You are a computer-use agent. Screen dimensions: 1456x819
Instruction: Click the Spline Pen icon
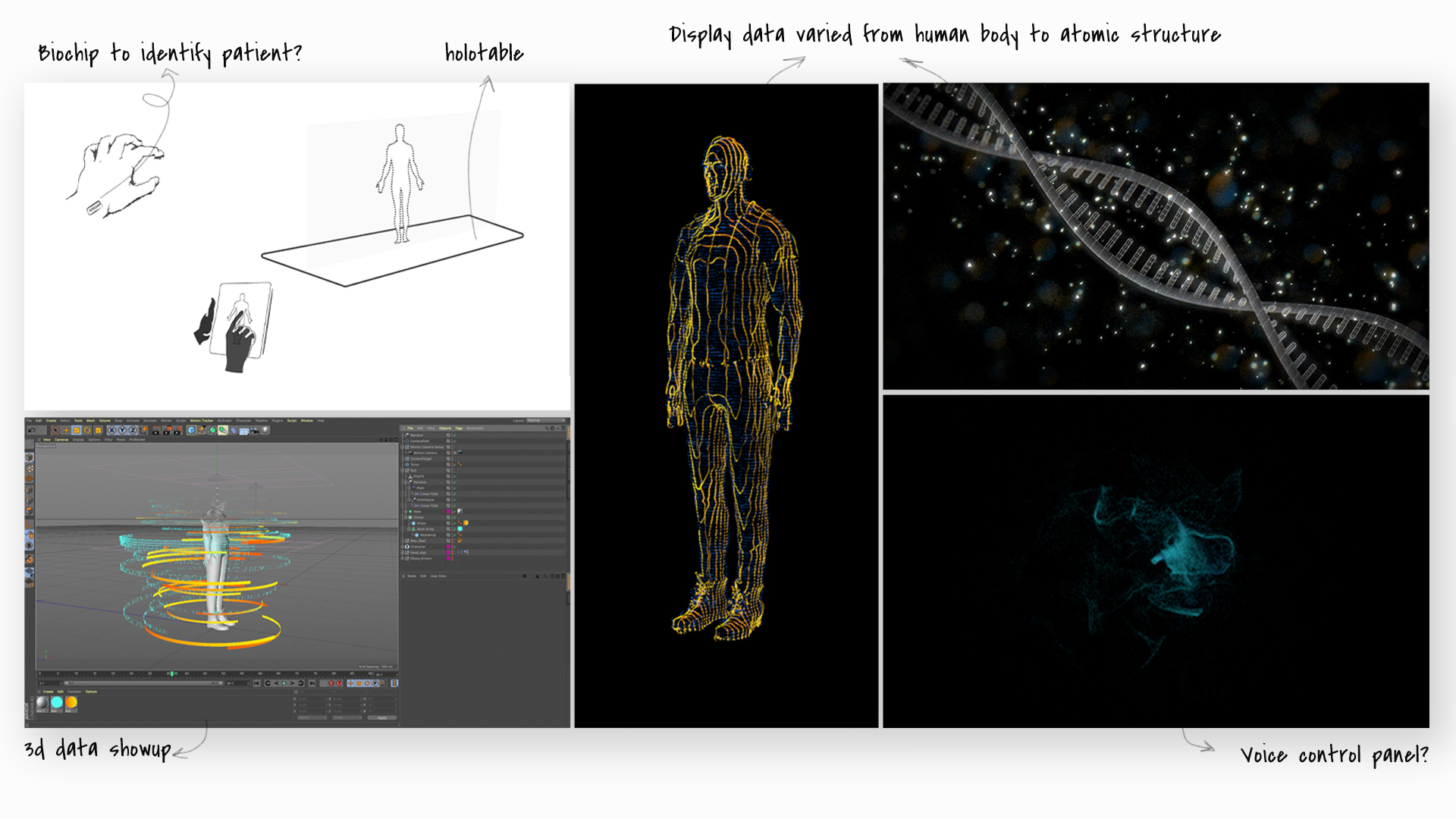click(x=202, y=430)
